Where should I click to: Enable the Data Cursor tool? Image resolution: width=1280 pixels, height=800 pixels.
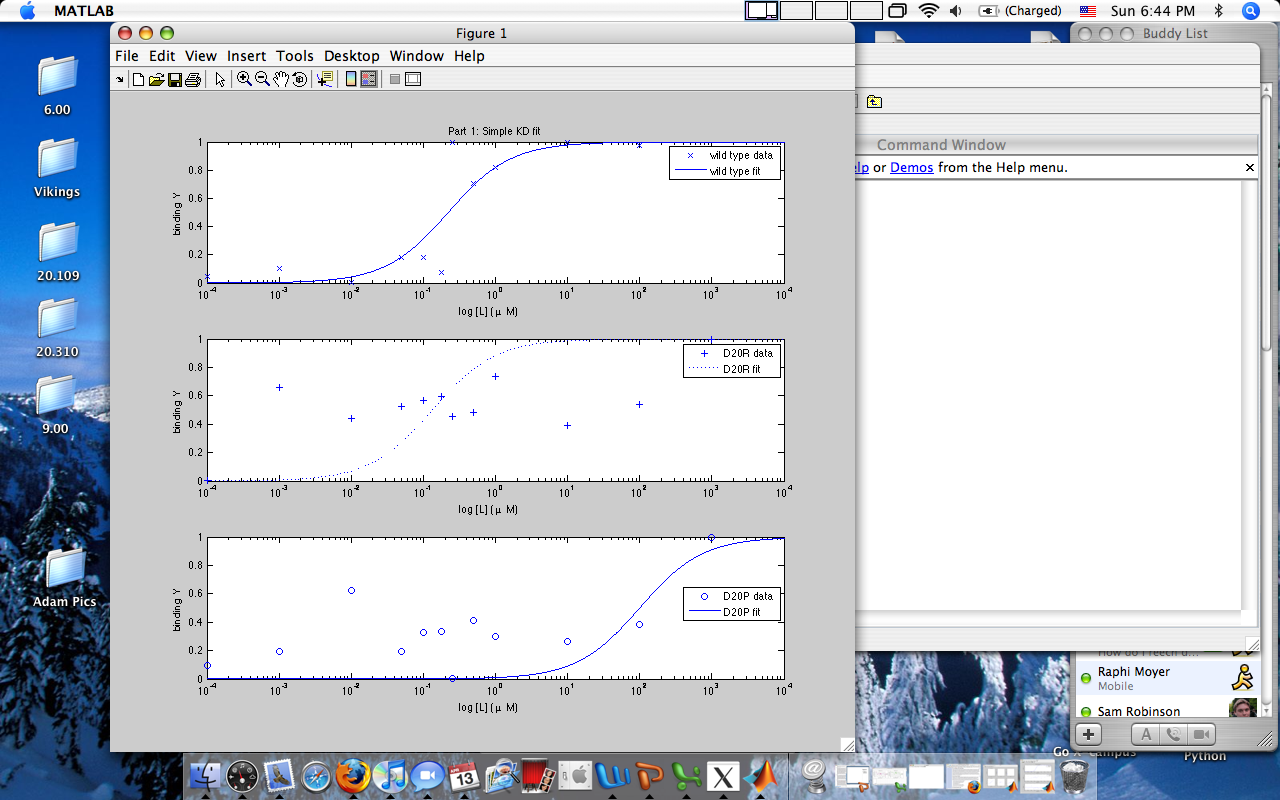(324, 80)
